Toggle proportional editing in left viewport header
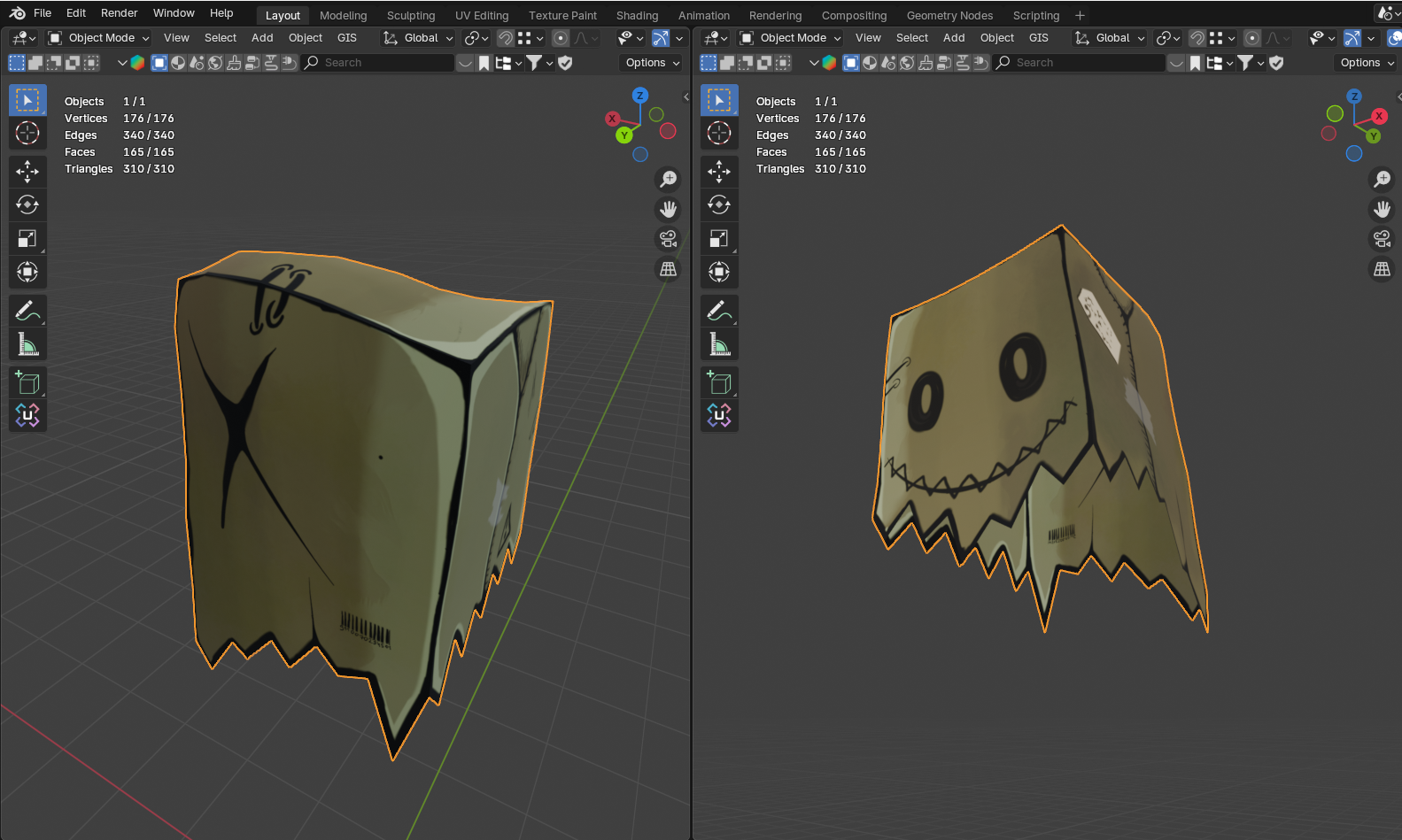Image resolution: width=1402 pixels, height=840 pixels. (561, 38)
